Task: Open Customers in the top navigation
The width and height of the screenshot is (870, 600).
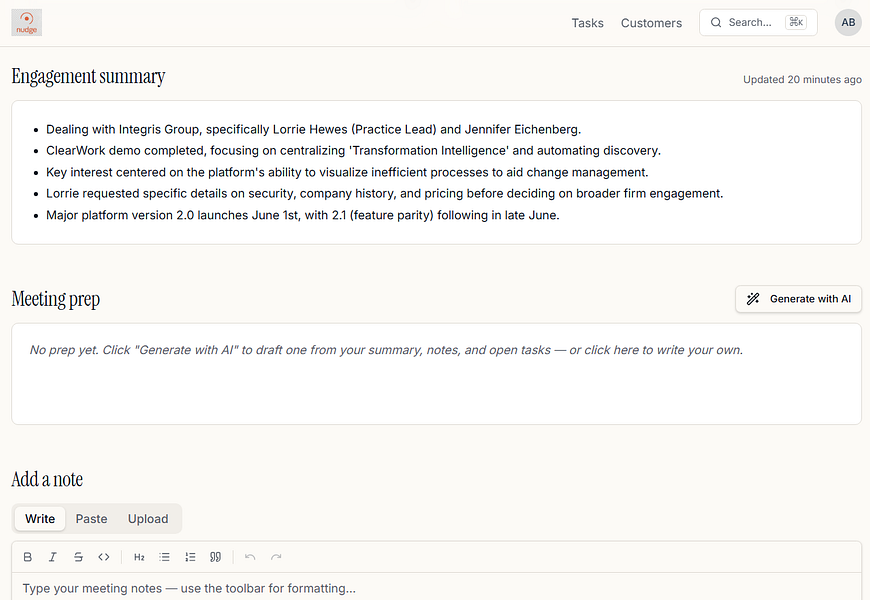Action: click(651, 23)
